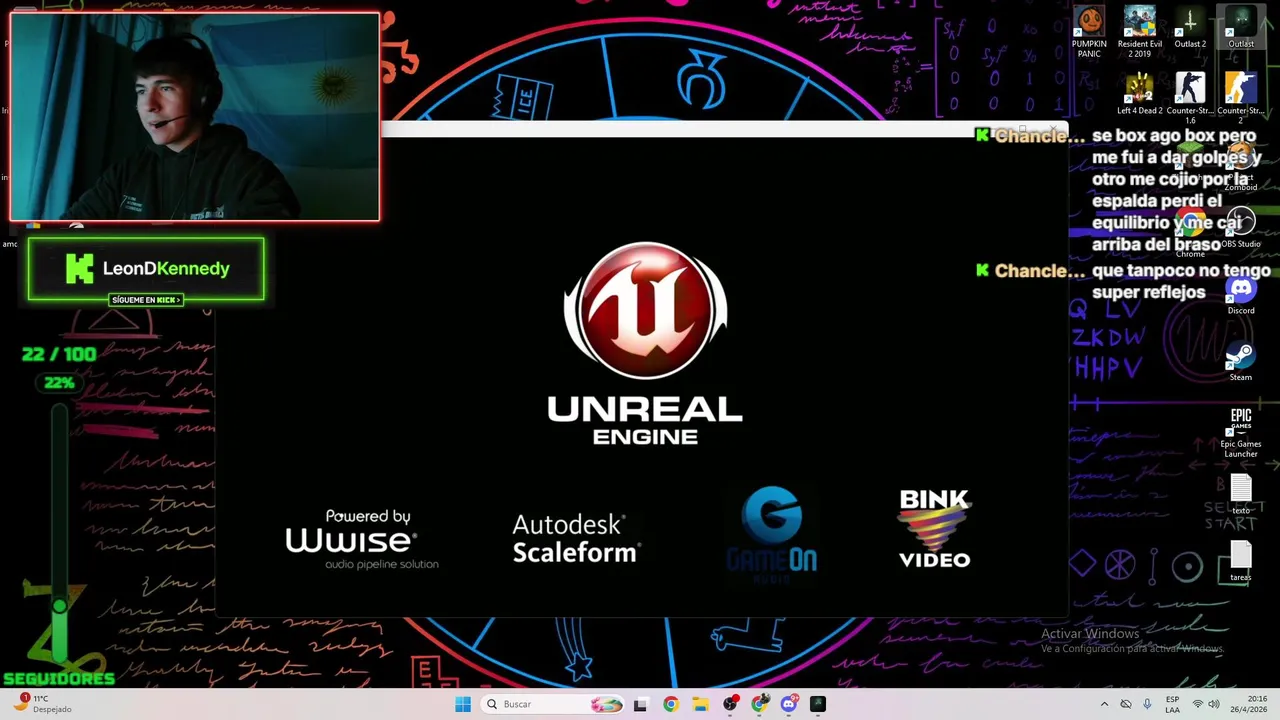Click the Autodesk Scaleform logo
Viewport: 1280px width, 720px height.
tap(576, 539)
